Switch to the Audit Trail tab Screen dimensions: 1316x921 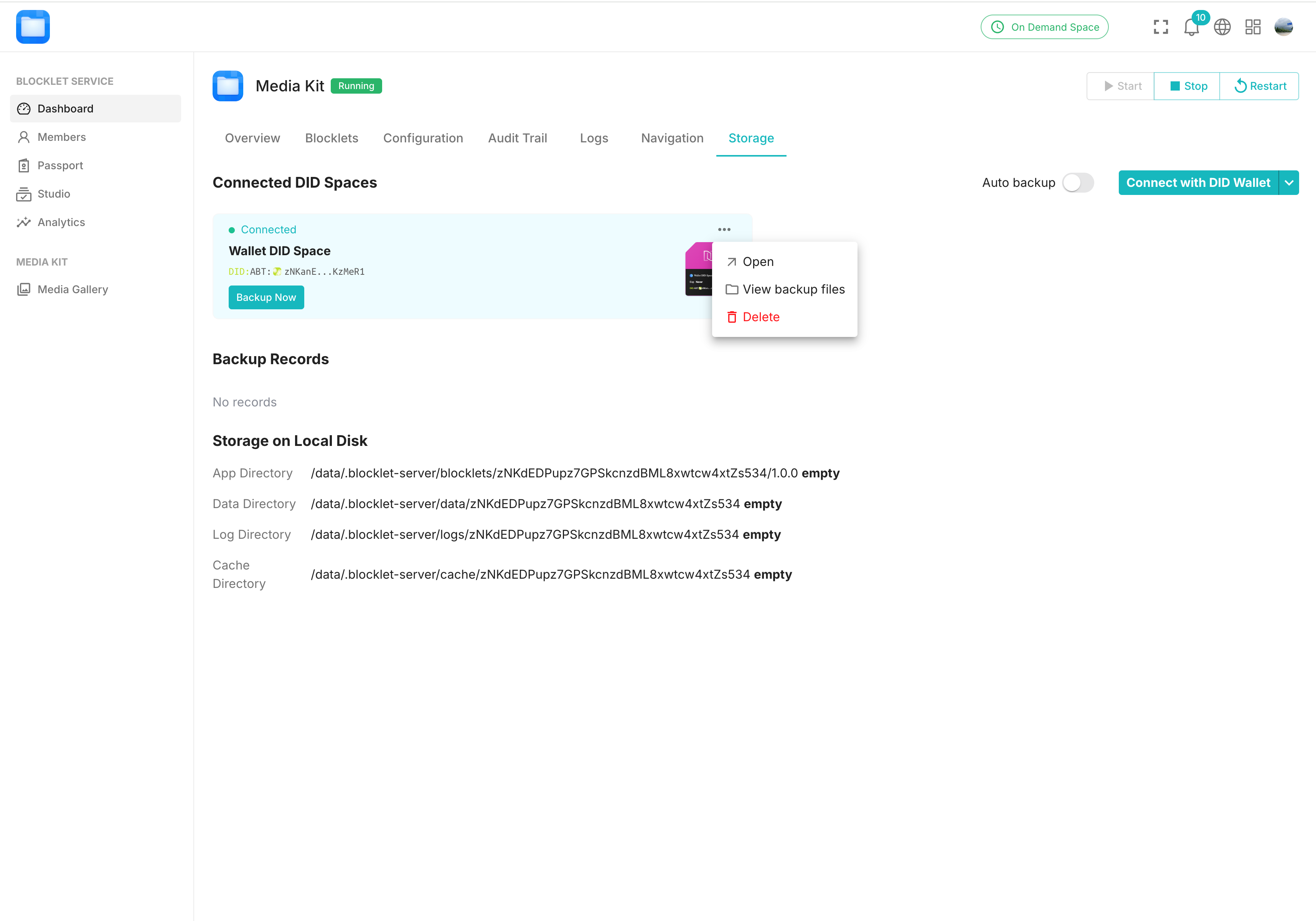pyautogui.click(x=518, y=138)
